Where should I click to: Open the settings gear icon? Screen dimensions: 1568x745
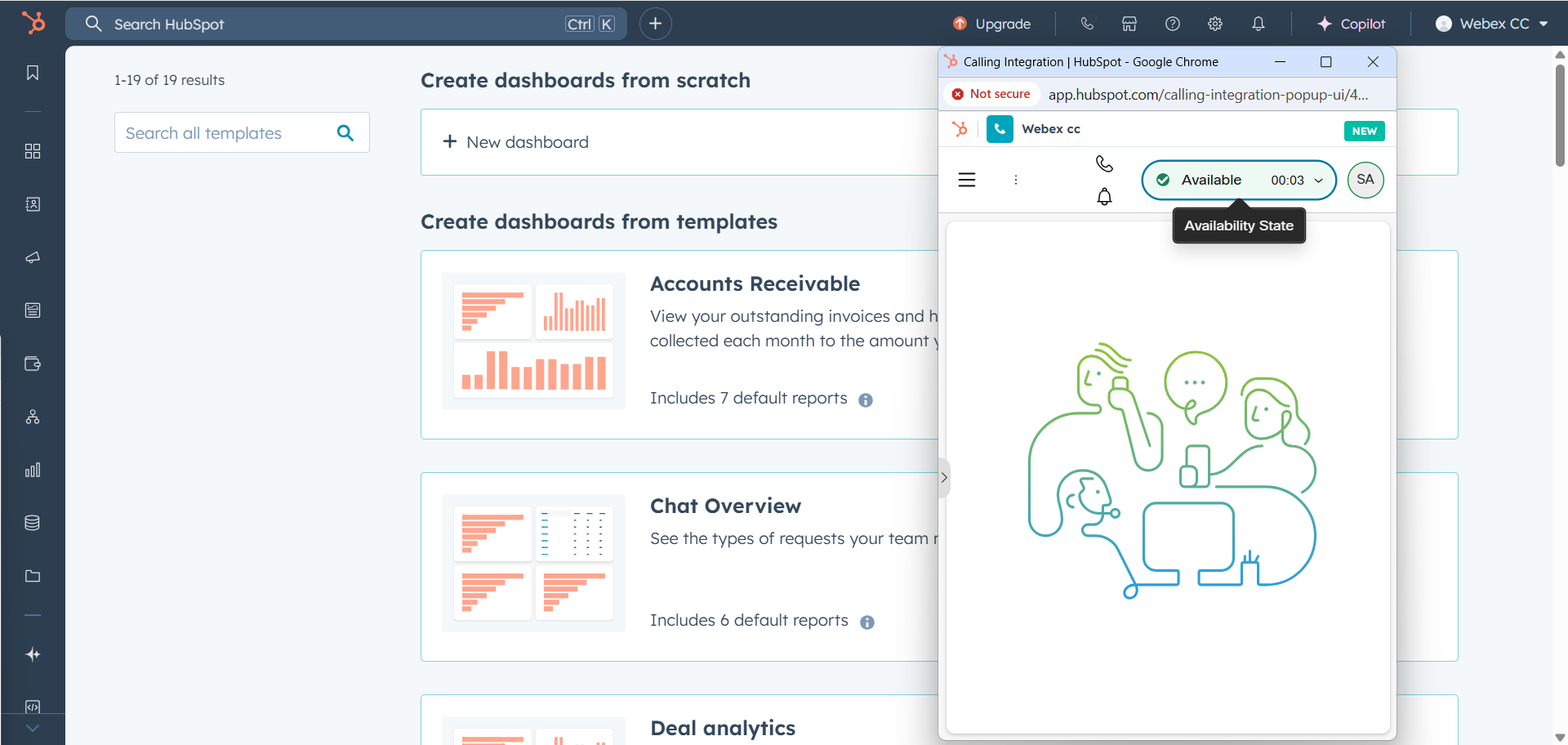tap(1215, 24)
